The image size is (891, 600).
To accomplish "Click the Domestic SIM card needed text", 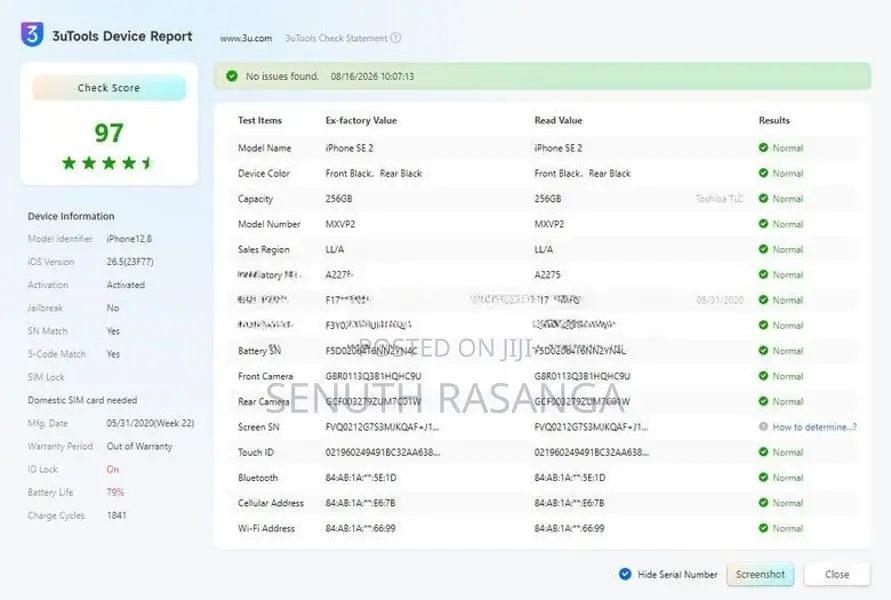I will pos(82,400).
